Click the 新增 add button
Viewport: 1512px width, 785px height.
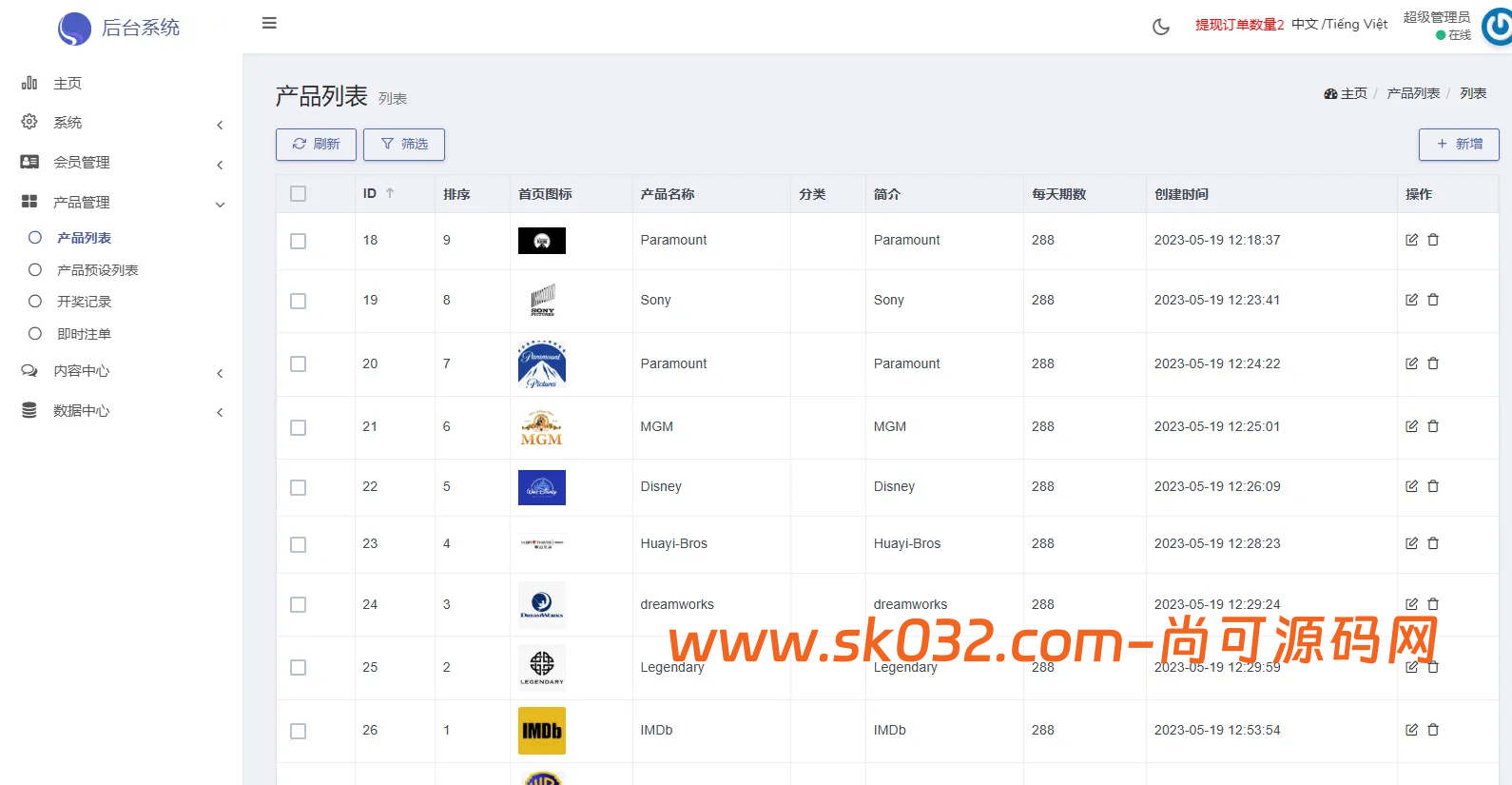[1459, 145]
